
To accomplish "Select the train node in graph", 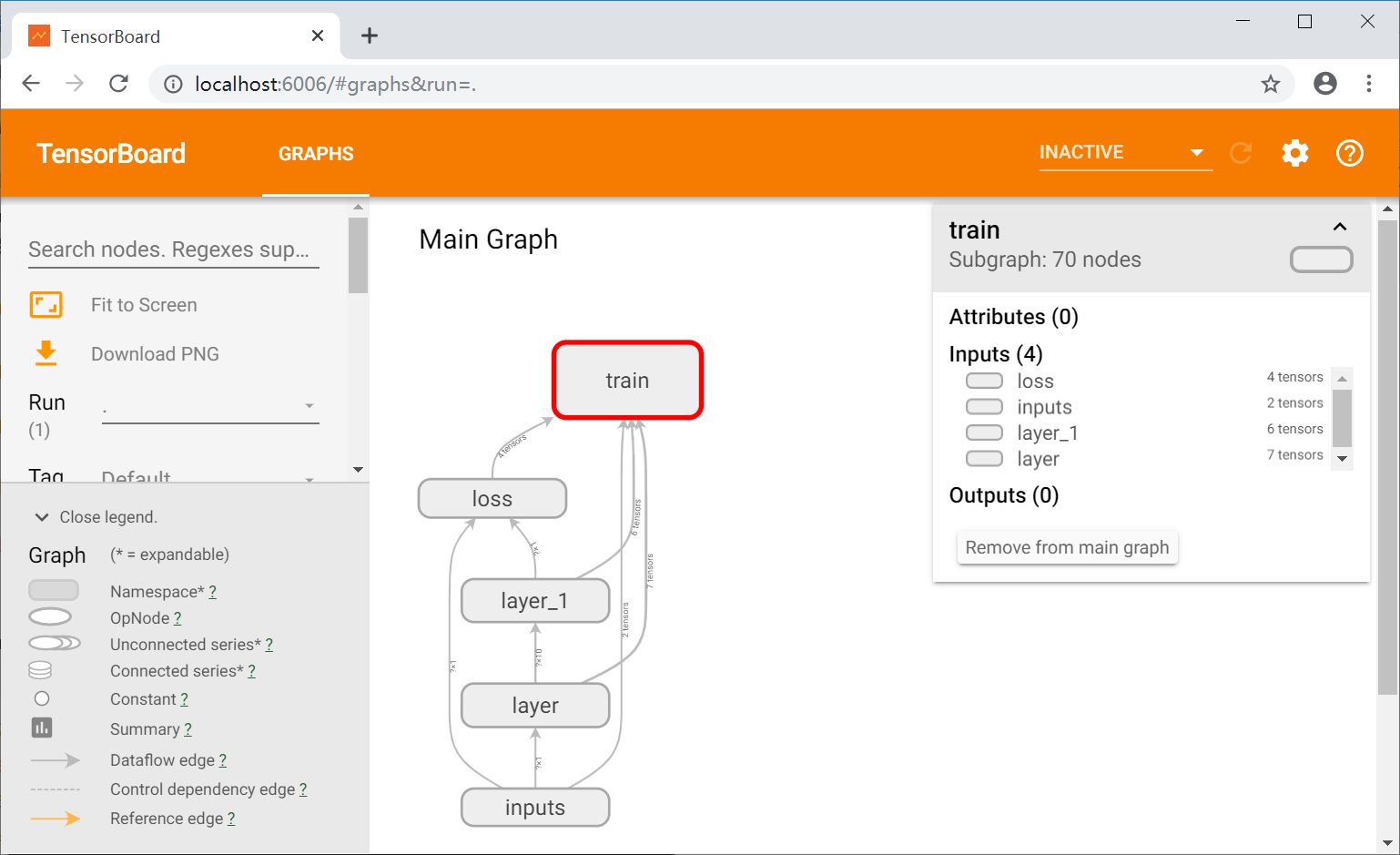I will click(x=627, y=381).
